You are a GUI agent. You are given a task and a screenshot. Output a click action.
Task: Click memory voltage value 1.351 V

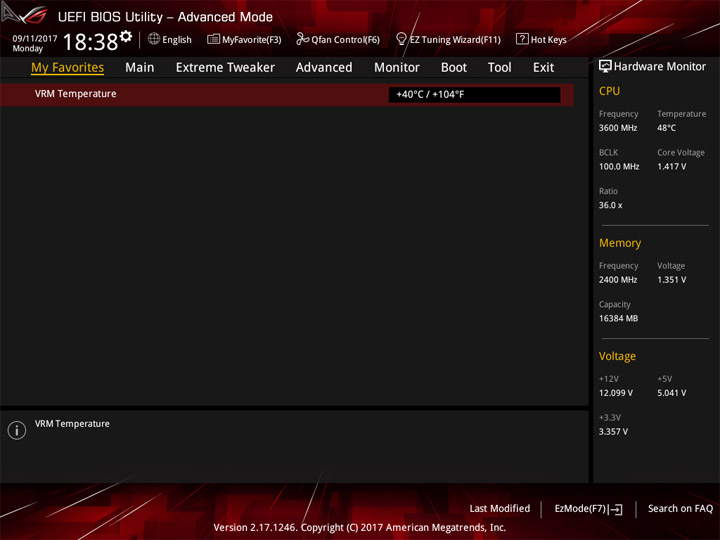click(671, 280)
